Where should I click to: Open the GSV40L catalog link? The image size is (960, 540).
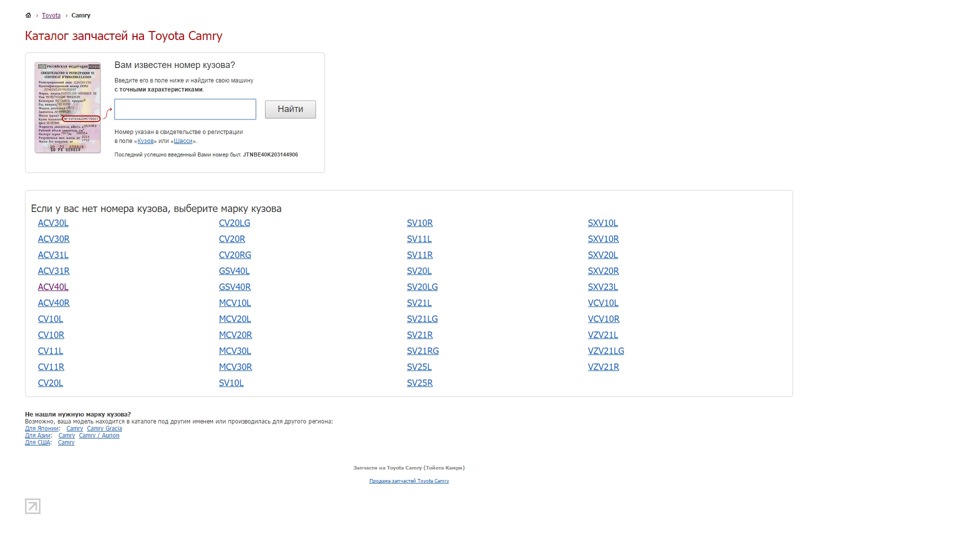click(234, 271)
